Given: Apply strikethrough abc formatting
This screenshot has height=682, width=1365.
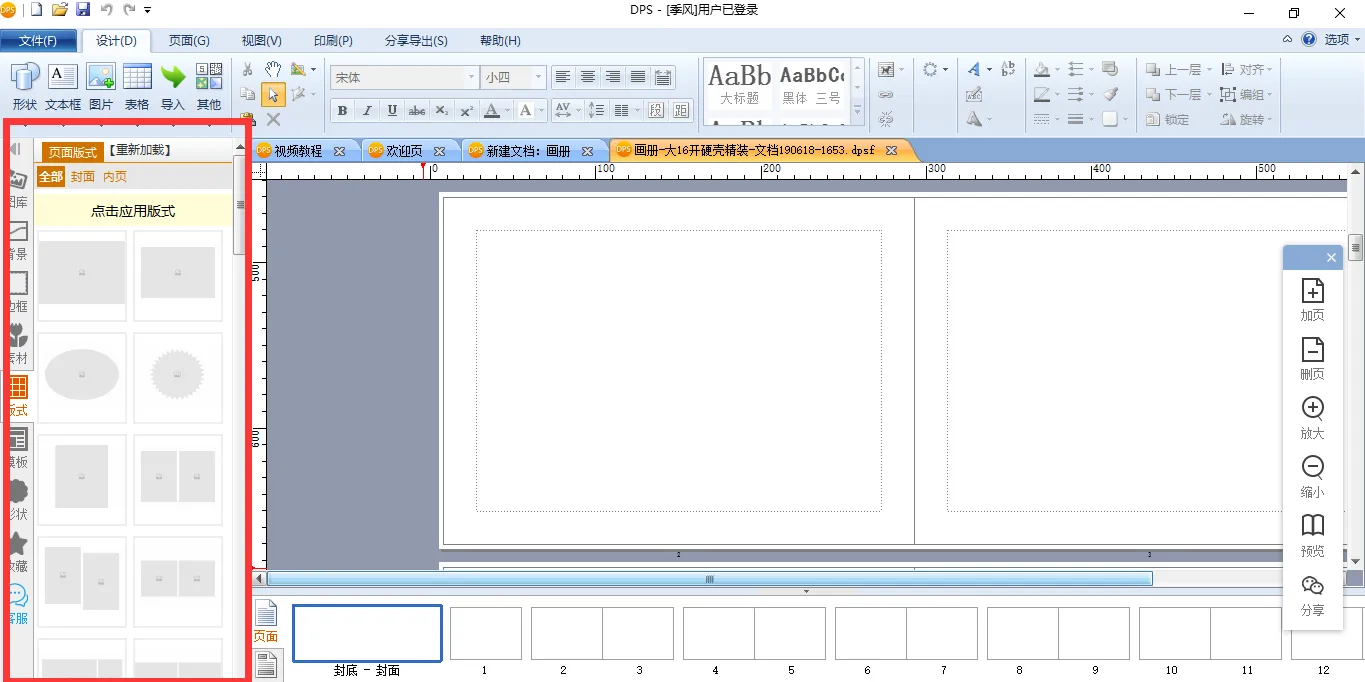Looking at the screenshot, I should point(417,110).
